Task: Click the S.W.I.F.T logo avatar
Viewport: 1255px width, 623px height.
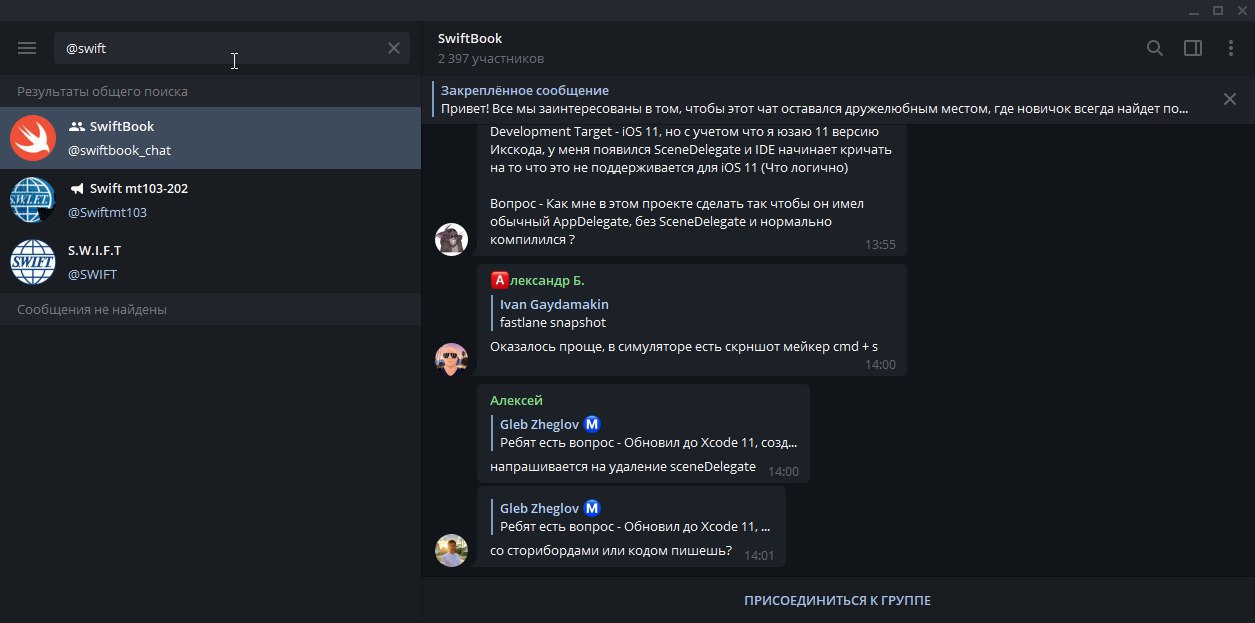Action: pos(33,262)
